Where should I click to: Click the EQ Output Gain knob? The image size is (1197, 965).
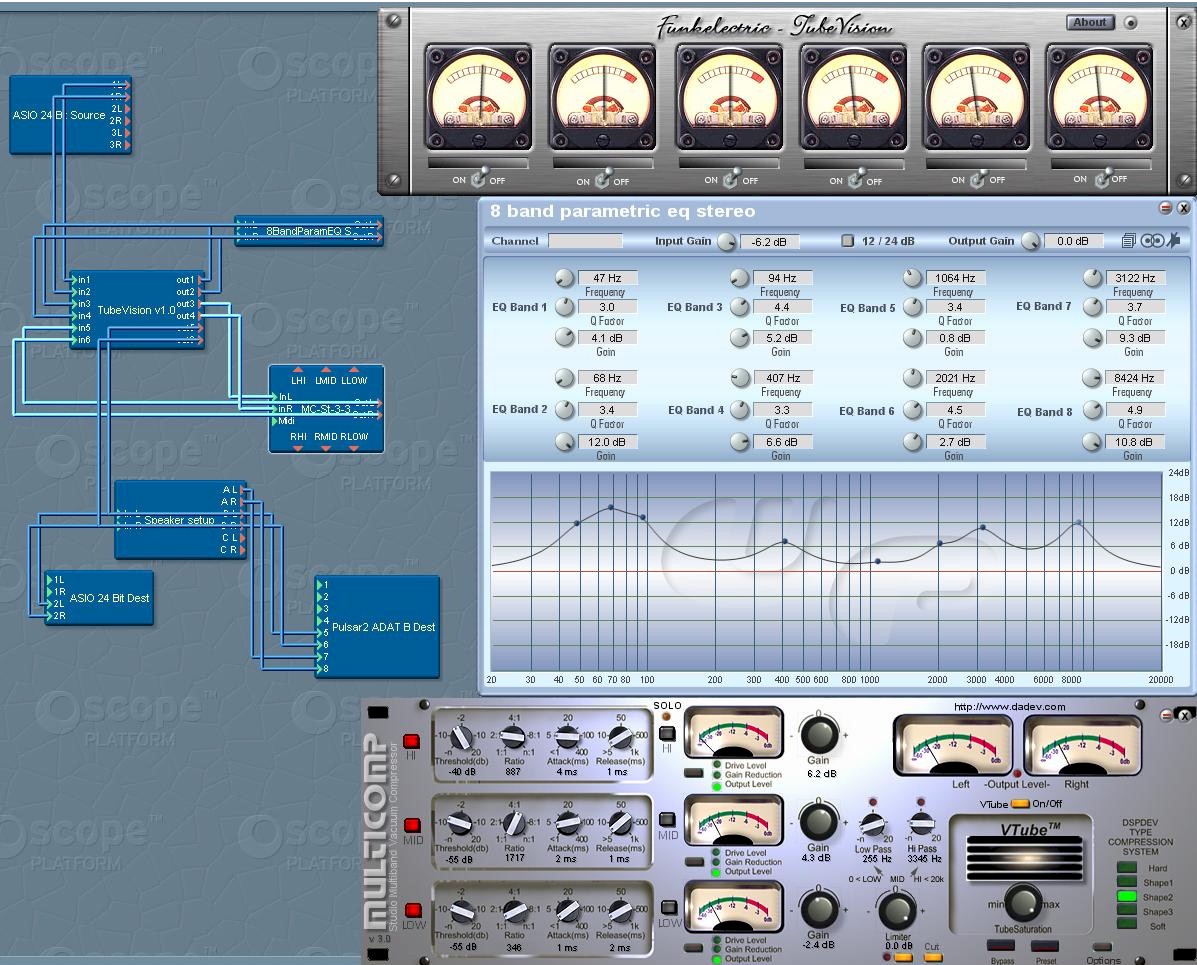(1031, 241)
